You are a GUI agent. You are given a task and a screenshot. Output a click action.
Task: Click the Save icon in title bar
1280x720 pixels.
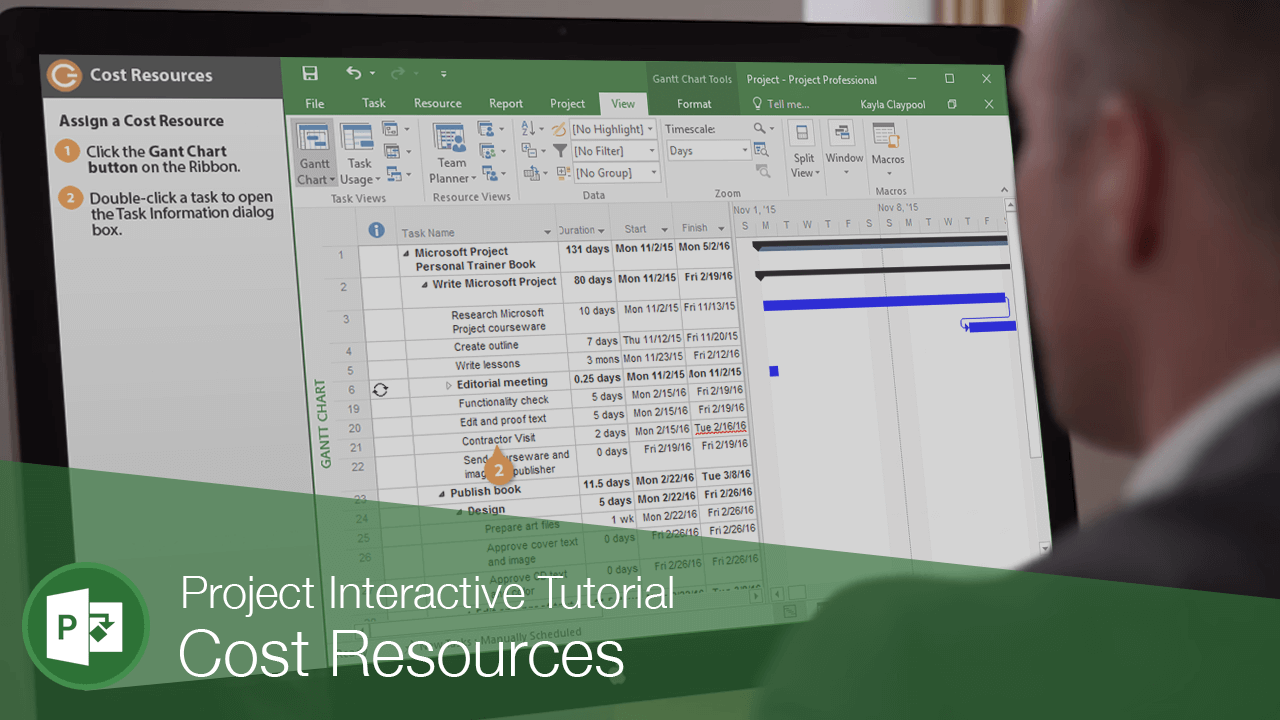[310, 74]
